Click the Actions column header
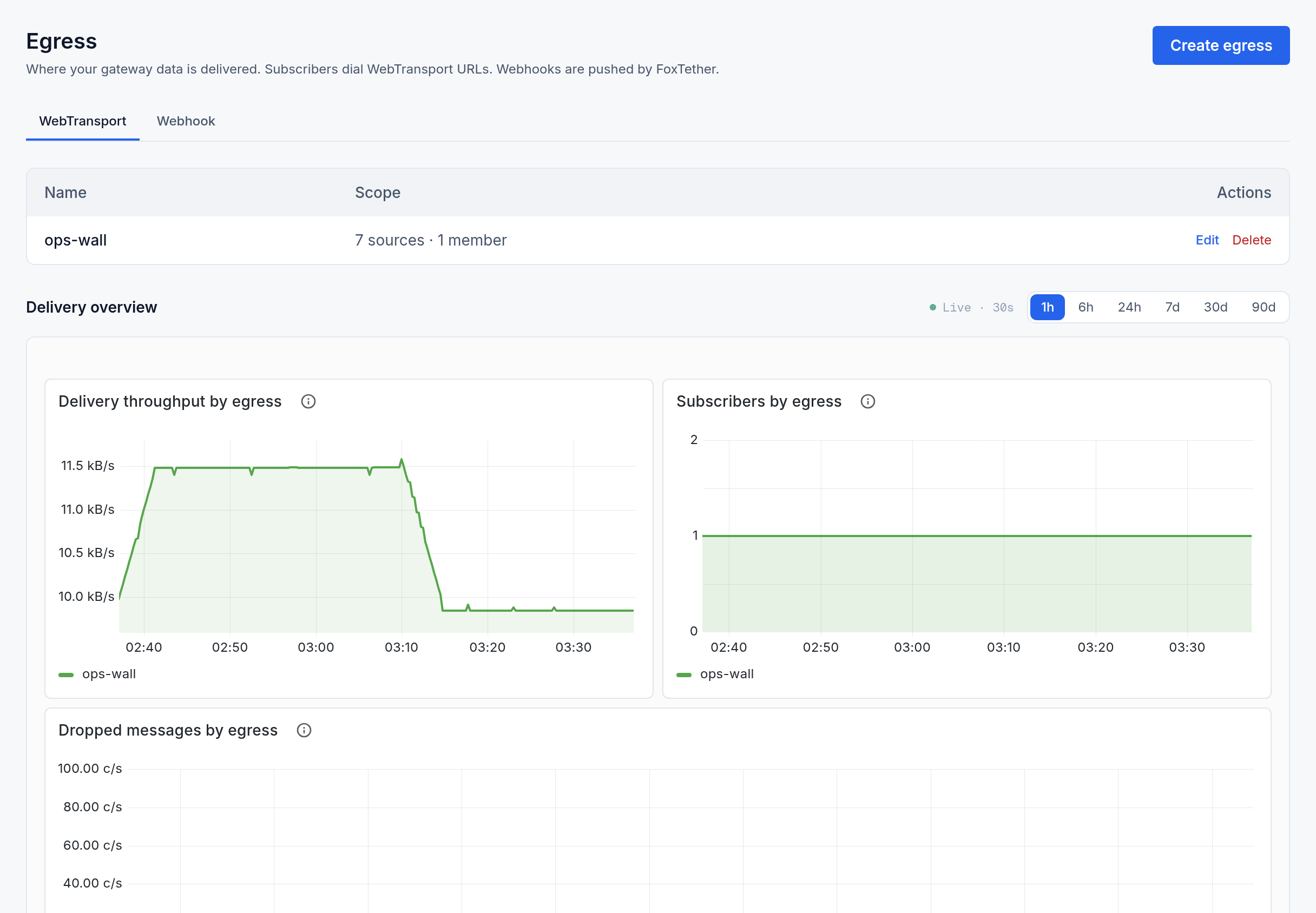1316x913 pixels. coord(1244,193)
